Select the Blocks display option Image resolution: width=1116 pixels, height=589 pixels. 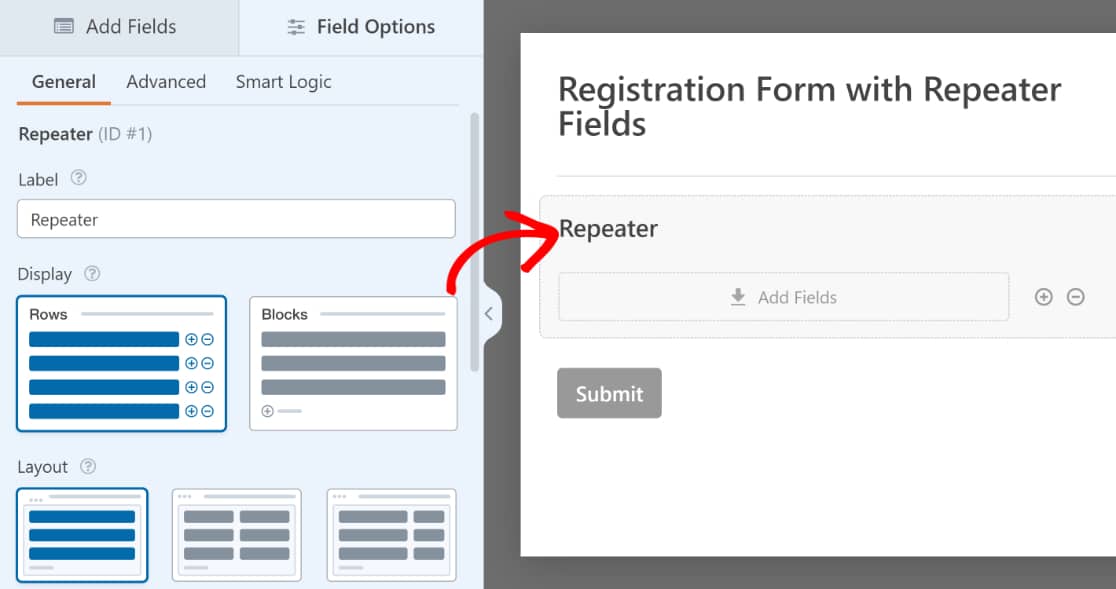coord(353,364)
